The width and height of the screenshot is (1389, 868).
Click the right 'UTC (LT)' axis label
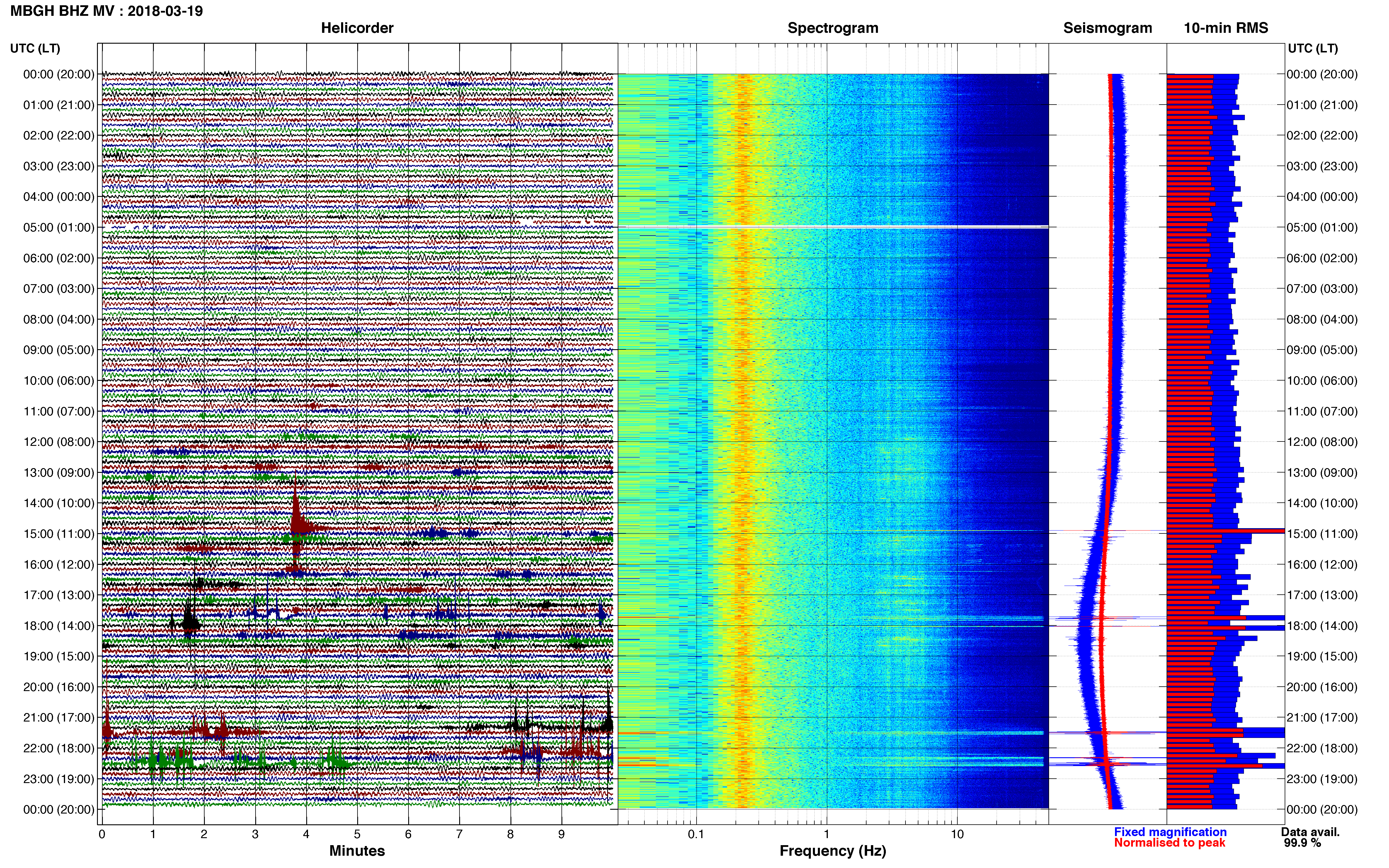click(x=1313, y=48)
